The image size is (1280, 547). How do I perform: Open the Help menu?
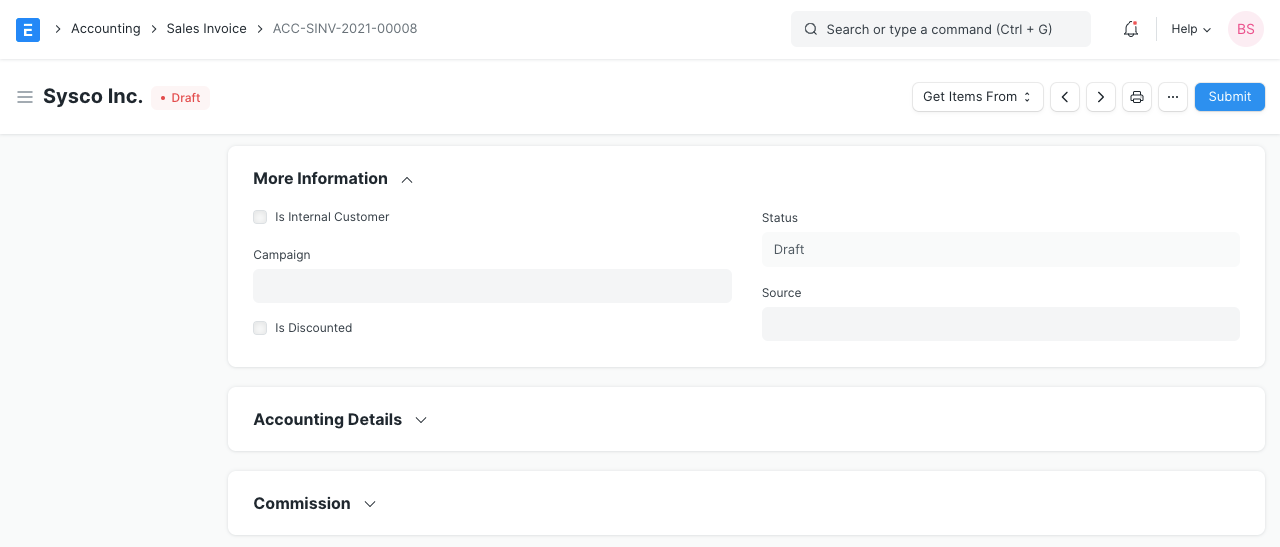click(1191, 29)
